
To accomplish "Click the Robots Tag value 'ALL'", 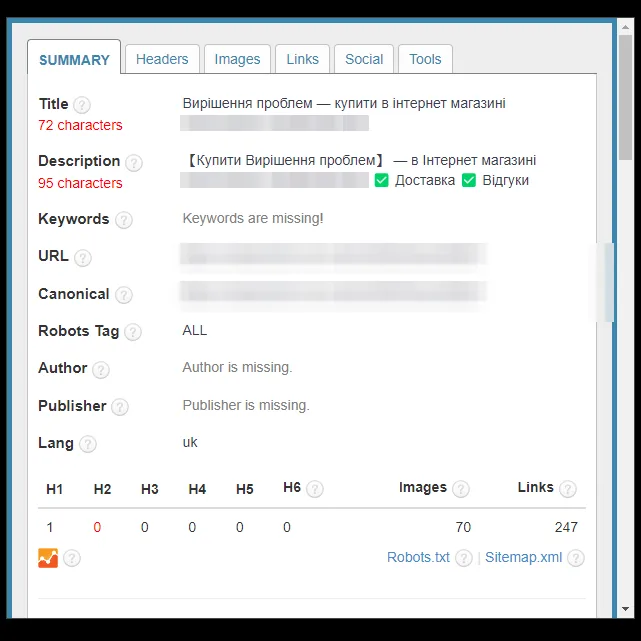I will [195, 330].
